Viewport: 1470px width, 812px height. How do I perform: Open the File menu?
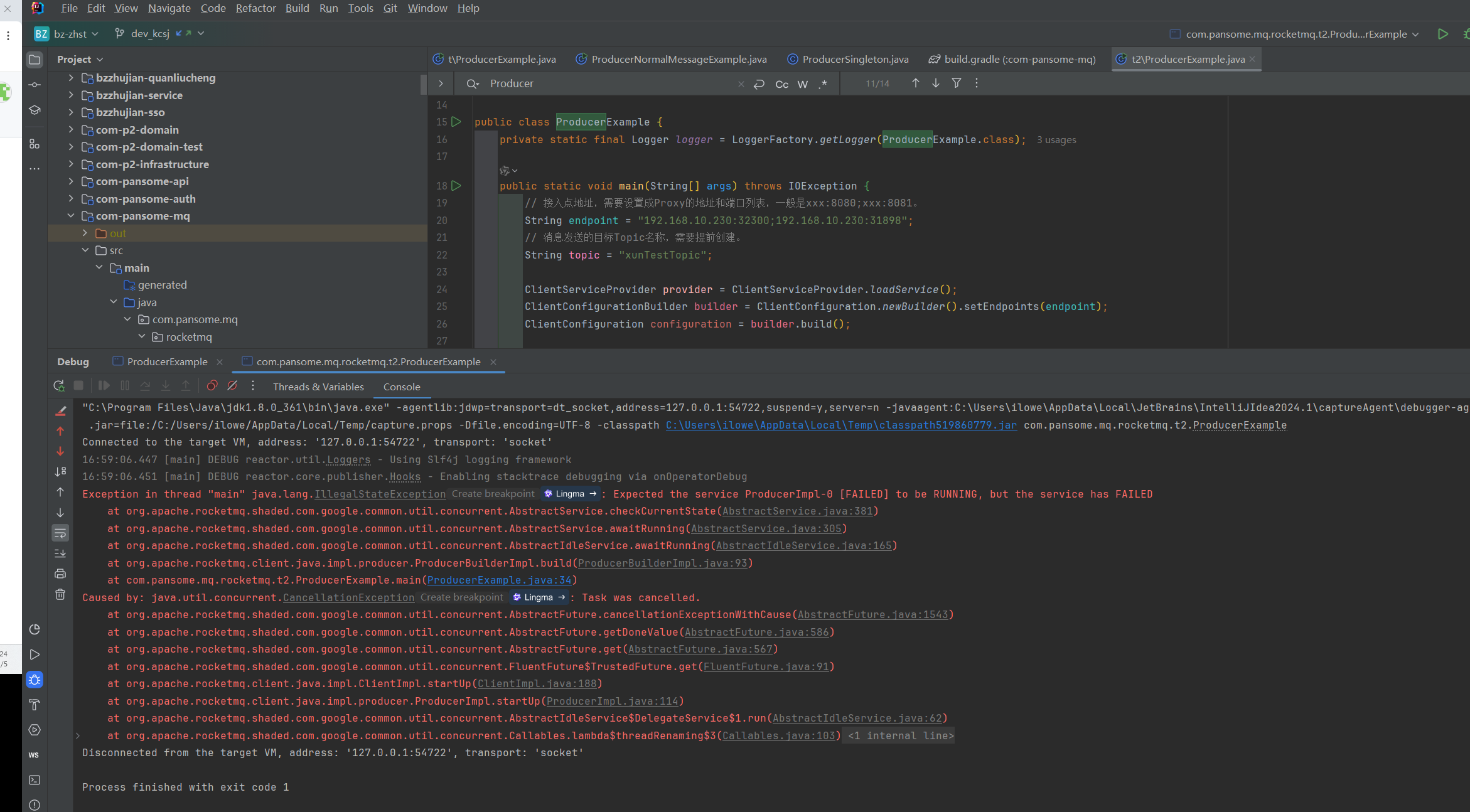(x=69, y=8)
